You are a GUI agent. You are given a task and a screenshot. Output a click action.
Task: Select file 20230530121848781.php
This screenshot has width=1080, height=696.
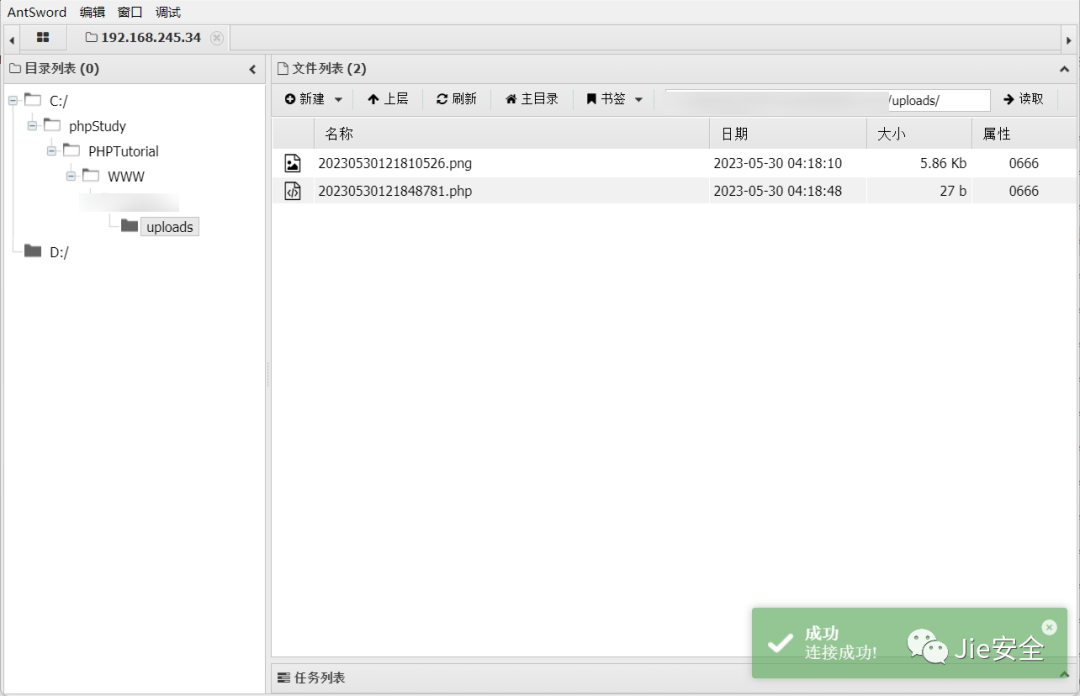[x=395, y=191]
